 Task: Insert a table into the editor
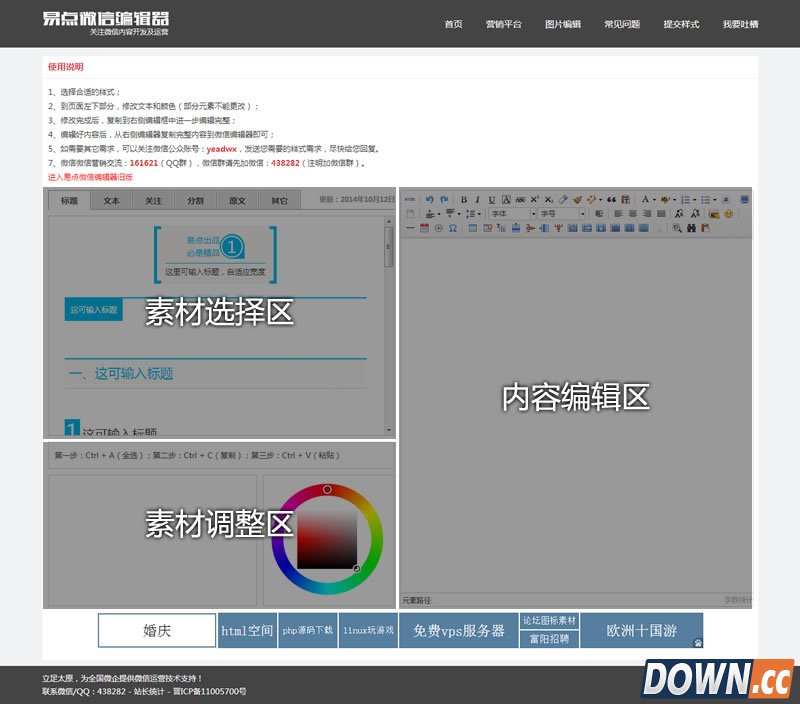[x=471, y=227]
